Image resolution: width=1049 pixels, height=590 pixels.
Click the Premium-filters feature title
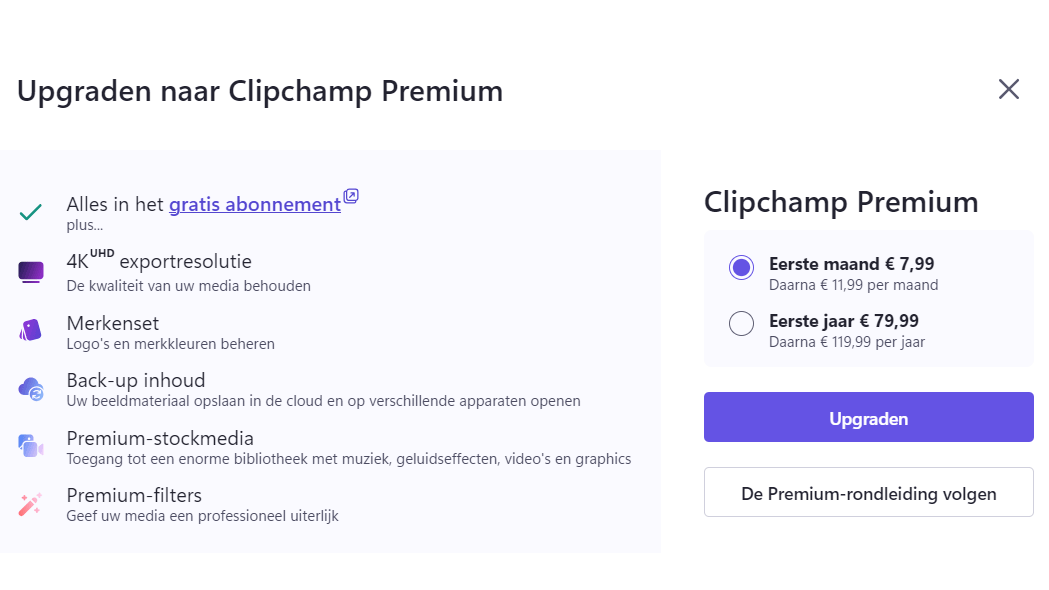(134, 495)
